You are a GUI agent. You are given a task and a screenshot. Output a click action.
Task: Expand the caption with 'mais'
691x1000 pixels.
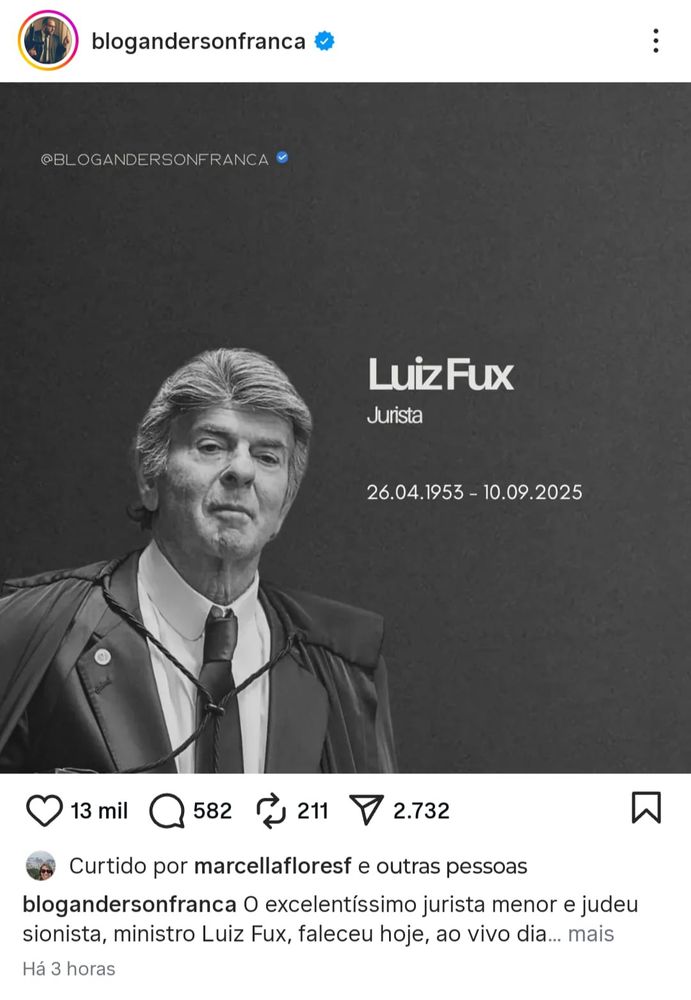pos(591,934)
